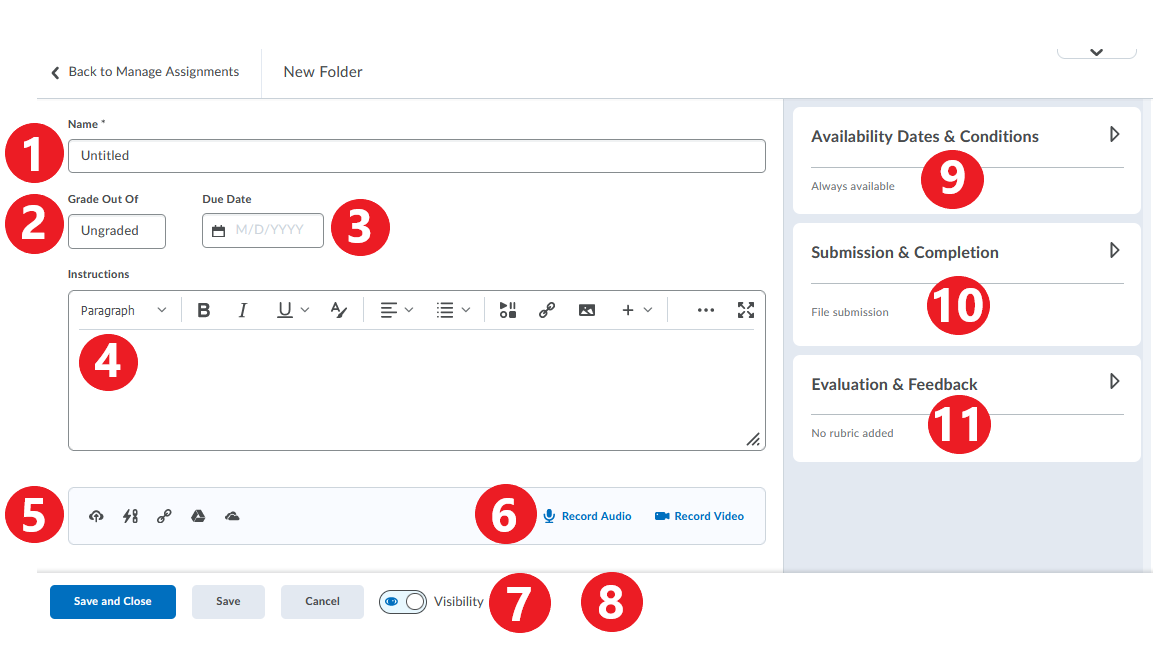
Task: Click the Italic icon in the editor toolbar
Action: click(x=243, y=310)
